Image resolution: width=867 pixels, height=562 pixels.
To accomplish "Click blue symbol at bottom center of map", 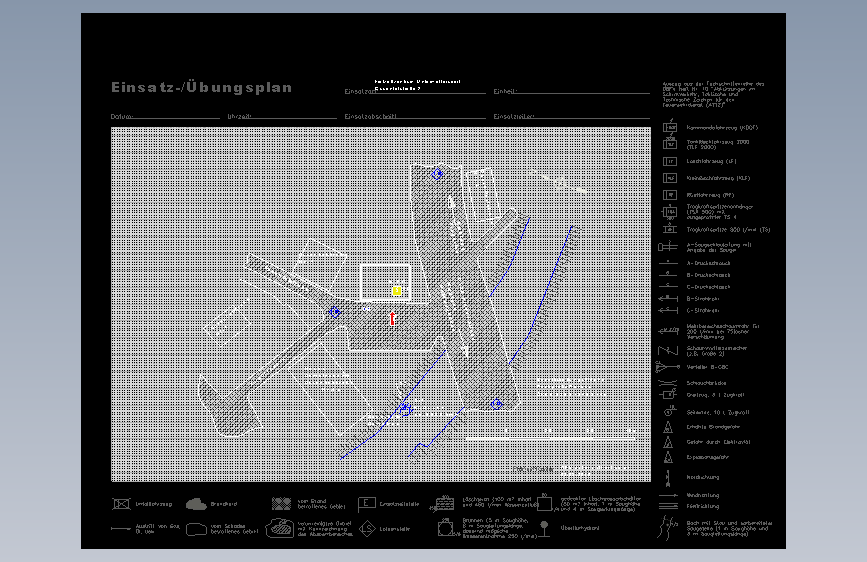I will pos(406,409).
